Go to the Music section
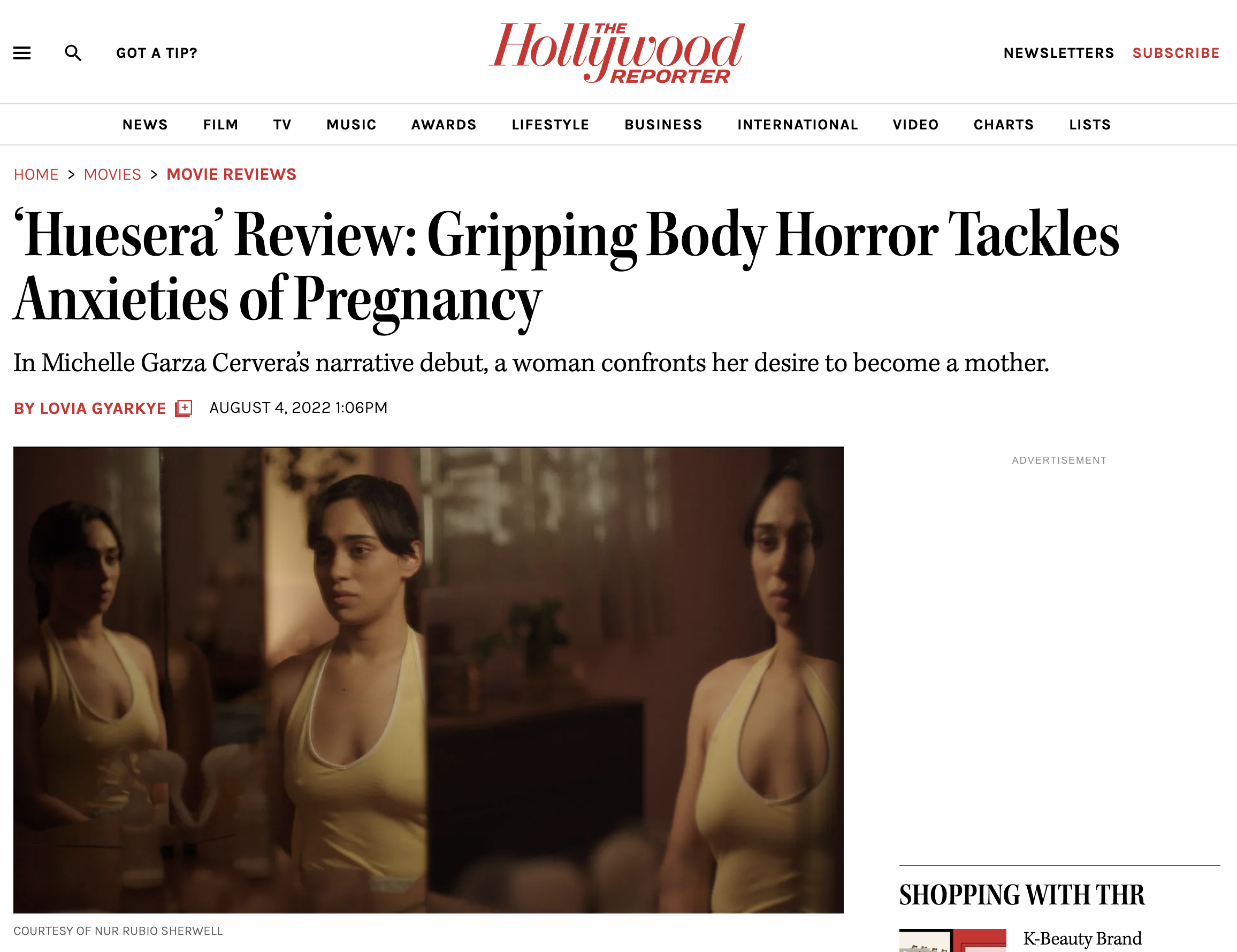The height and width of the screenshot is (952, 1237). point(351,125)
